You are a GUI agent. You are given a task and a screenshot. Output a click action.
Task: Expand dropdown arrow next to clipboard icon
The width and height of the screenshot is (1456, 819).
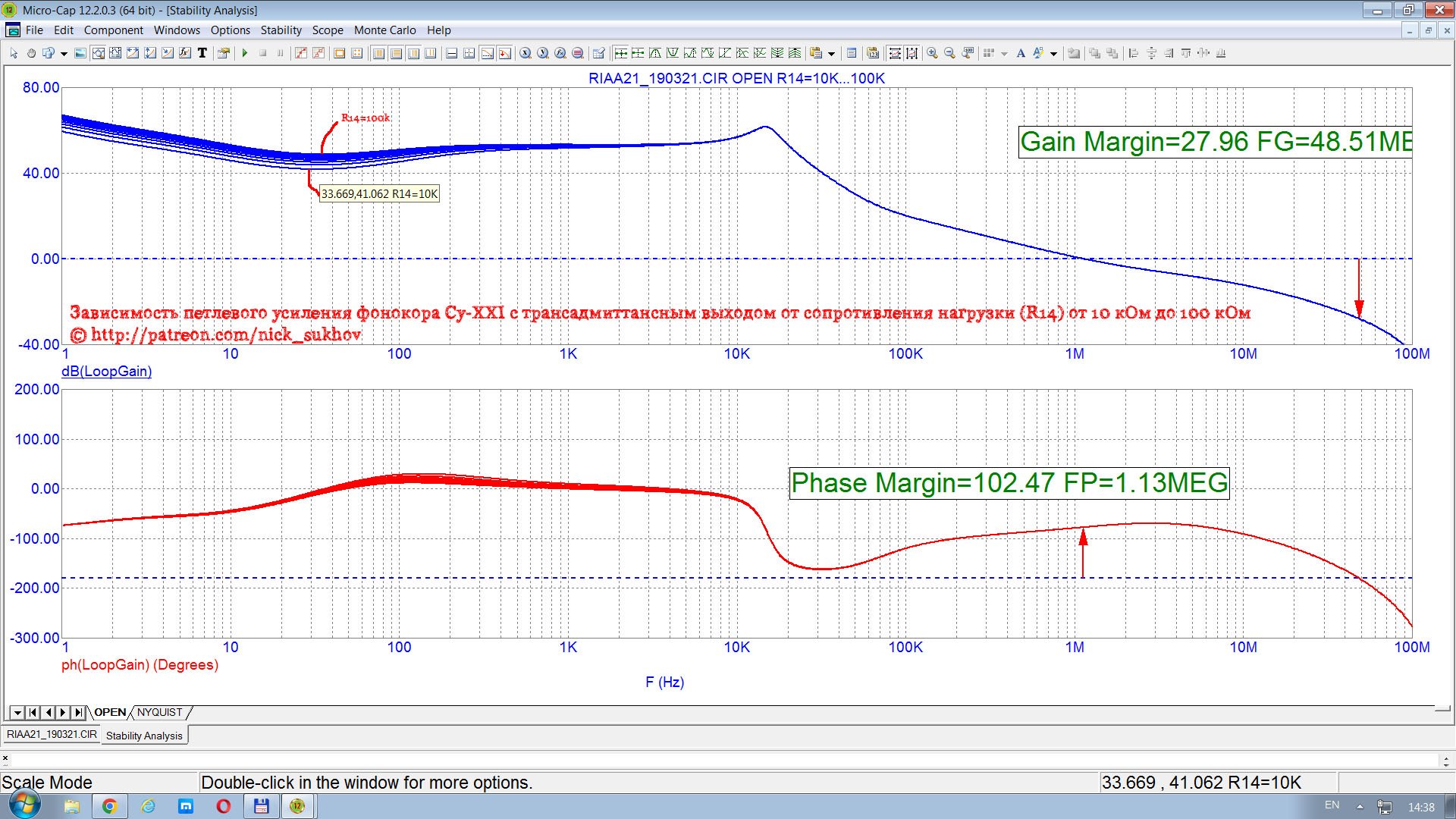(x=831, y=53)
